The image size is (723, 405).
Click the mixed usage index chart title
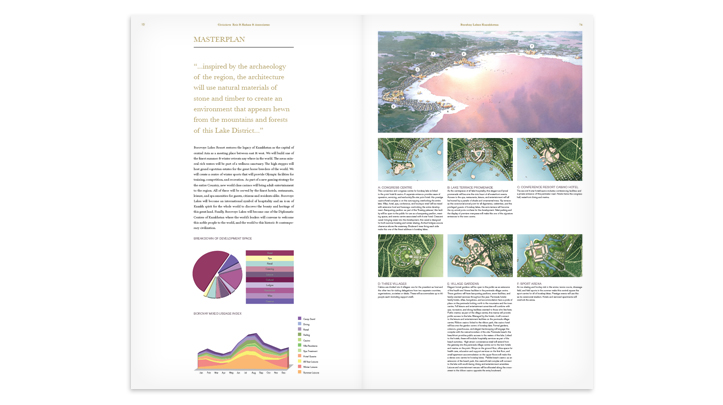pos(217,313)
